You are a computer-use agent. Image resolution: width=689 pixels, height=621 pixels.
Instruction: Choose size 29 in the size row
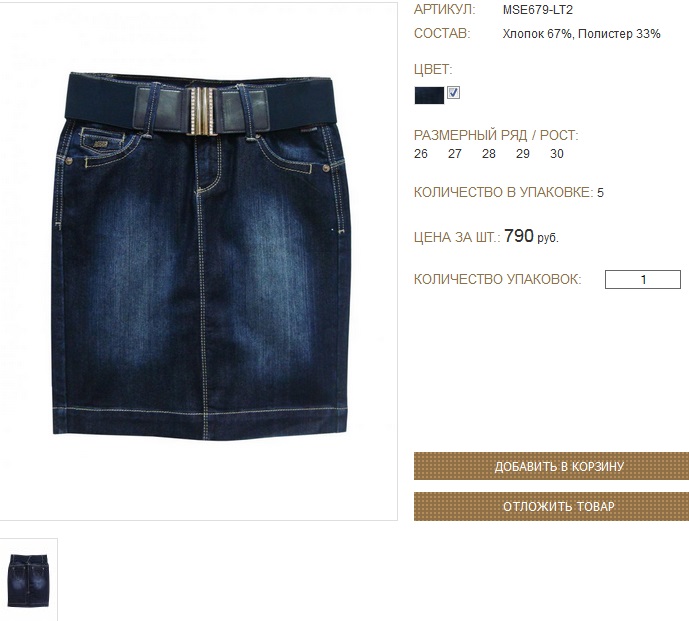click(522, 154)
